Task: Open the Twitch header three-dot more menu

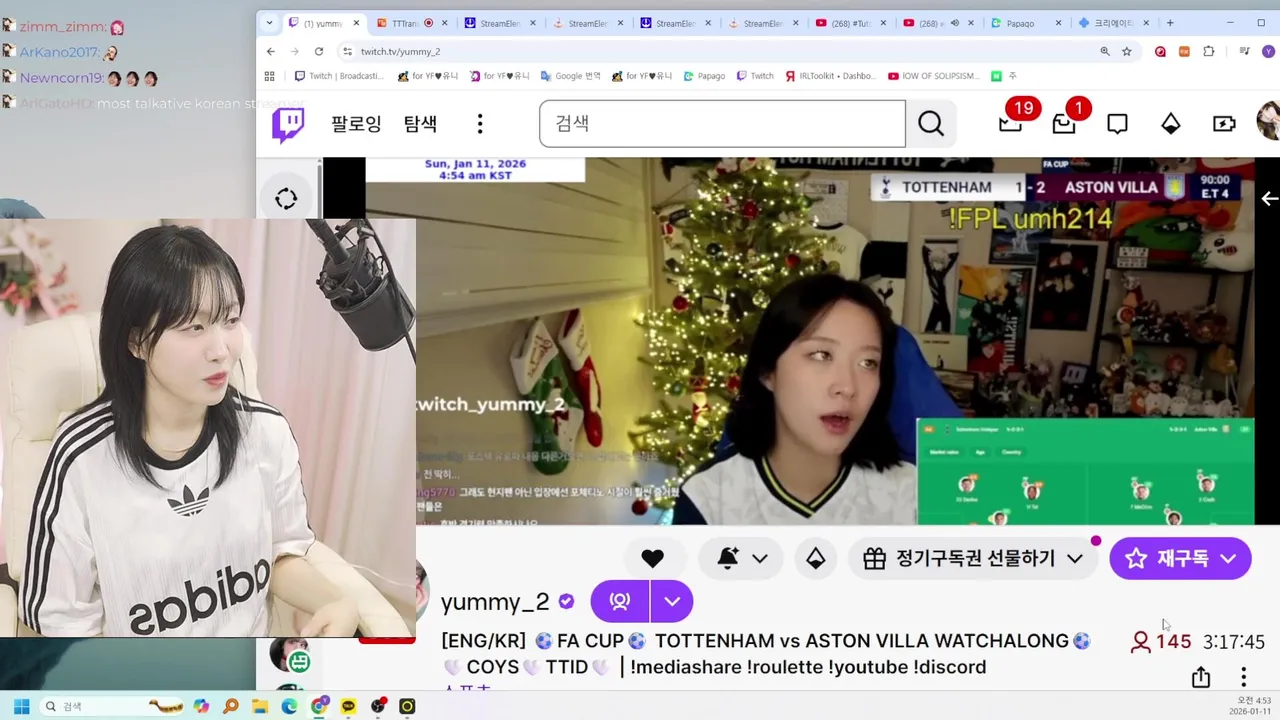Action: pos(480,124)
